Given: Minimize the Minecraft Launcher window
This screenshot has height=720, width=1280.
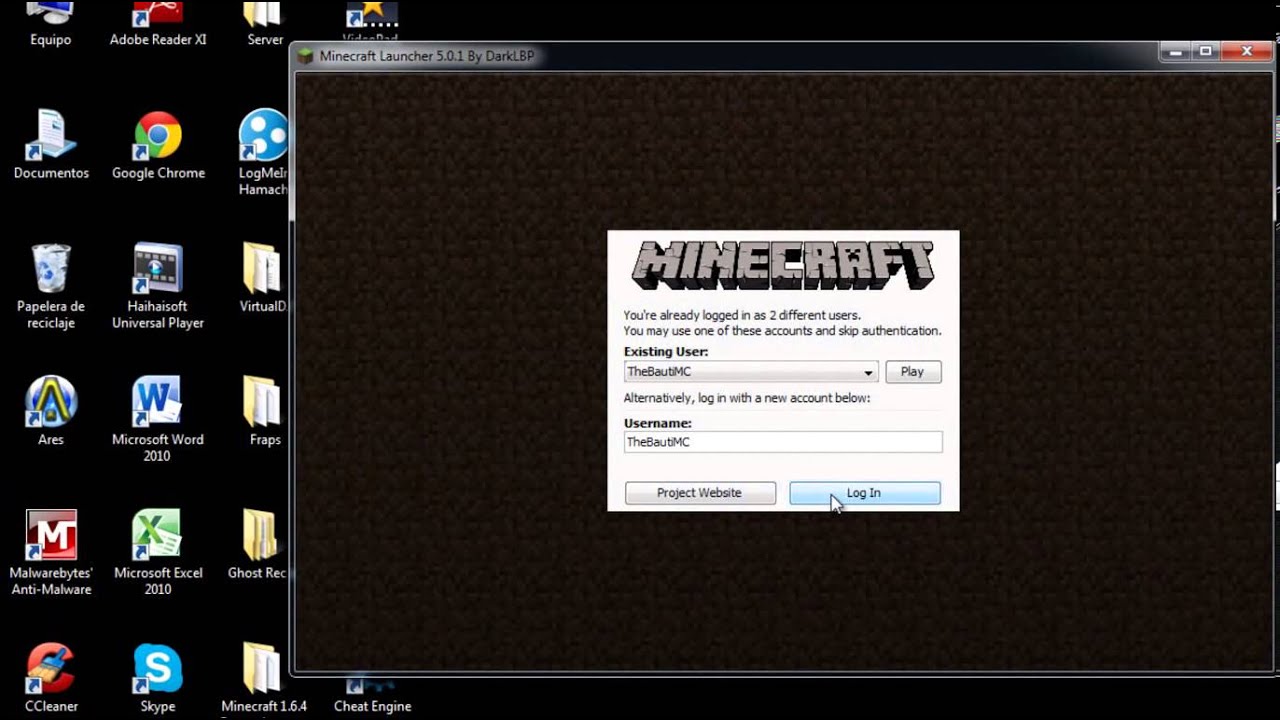Looking at the screenshot, I should point(1176,51).
